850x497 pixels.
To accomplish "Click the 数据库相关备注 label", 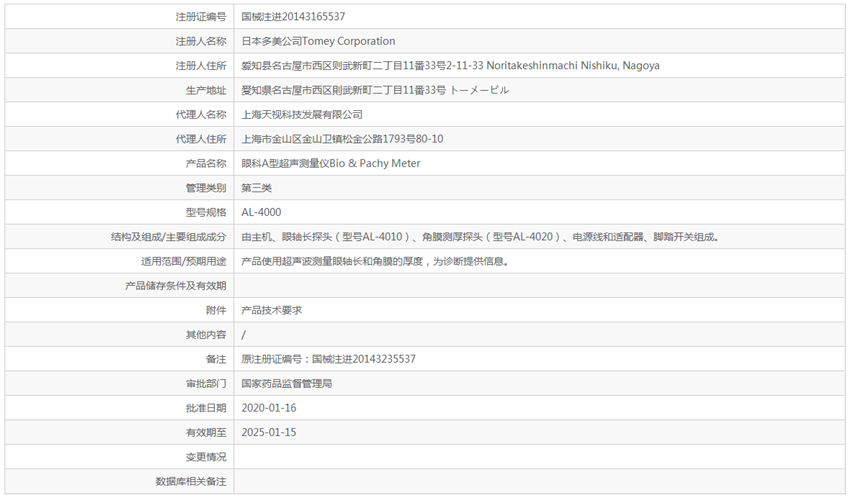I will pyautogui.click(x=191, y=481).
